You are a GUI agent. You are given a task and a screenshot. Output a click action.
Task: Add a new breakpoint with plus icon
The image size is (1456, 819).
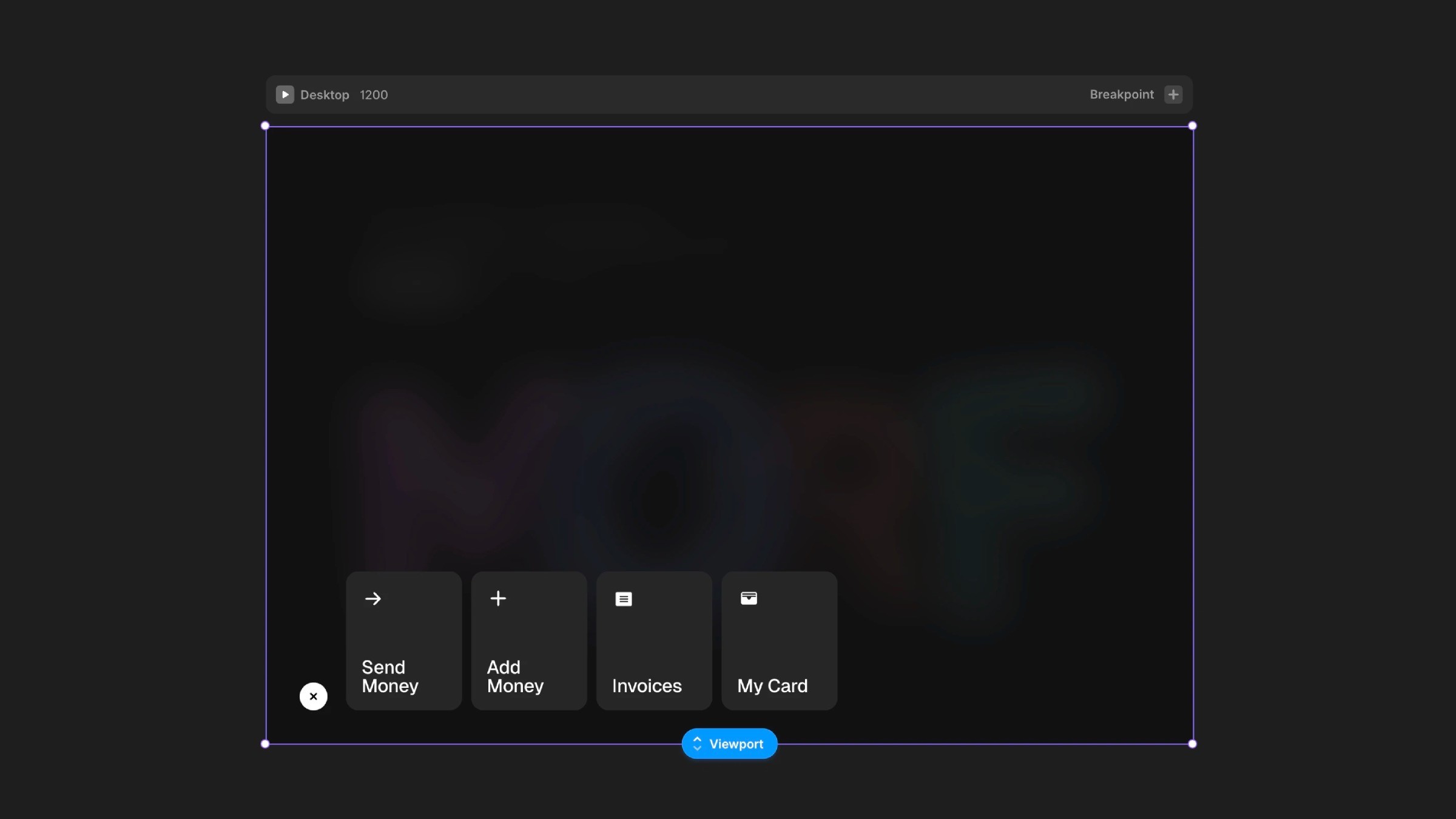[x=1173, y=95]
